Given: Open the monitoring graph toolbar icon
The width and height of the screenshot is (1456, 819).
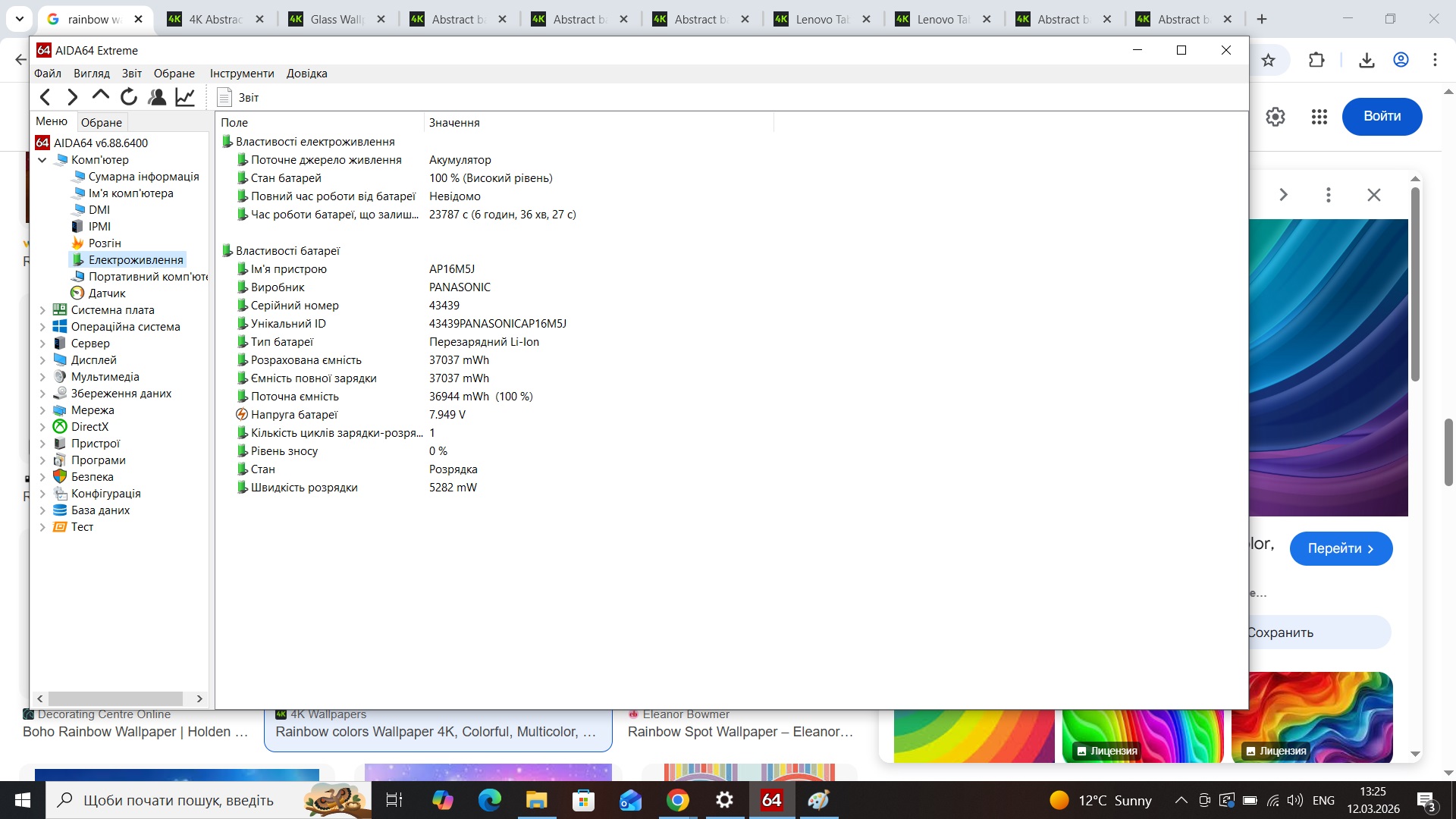Looking at the screenshot, I should pyautogui.click(x=183, y=96).
